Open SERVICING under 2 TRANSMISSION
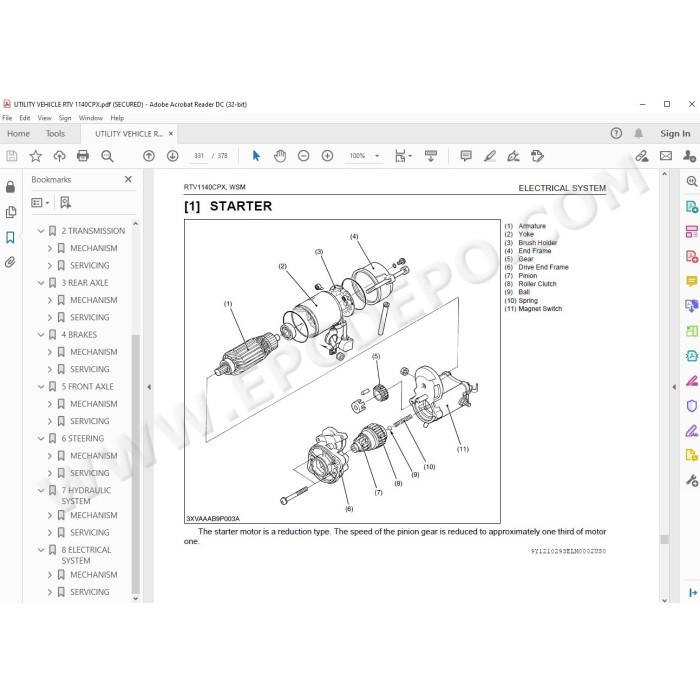This screenshot has width=700, height=700. [90, 265]
